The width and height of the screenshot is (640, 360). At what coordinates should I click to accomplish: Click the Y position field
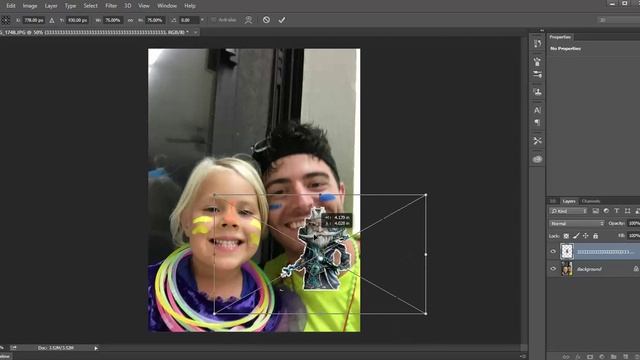tap(78, 20)
